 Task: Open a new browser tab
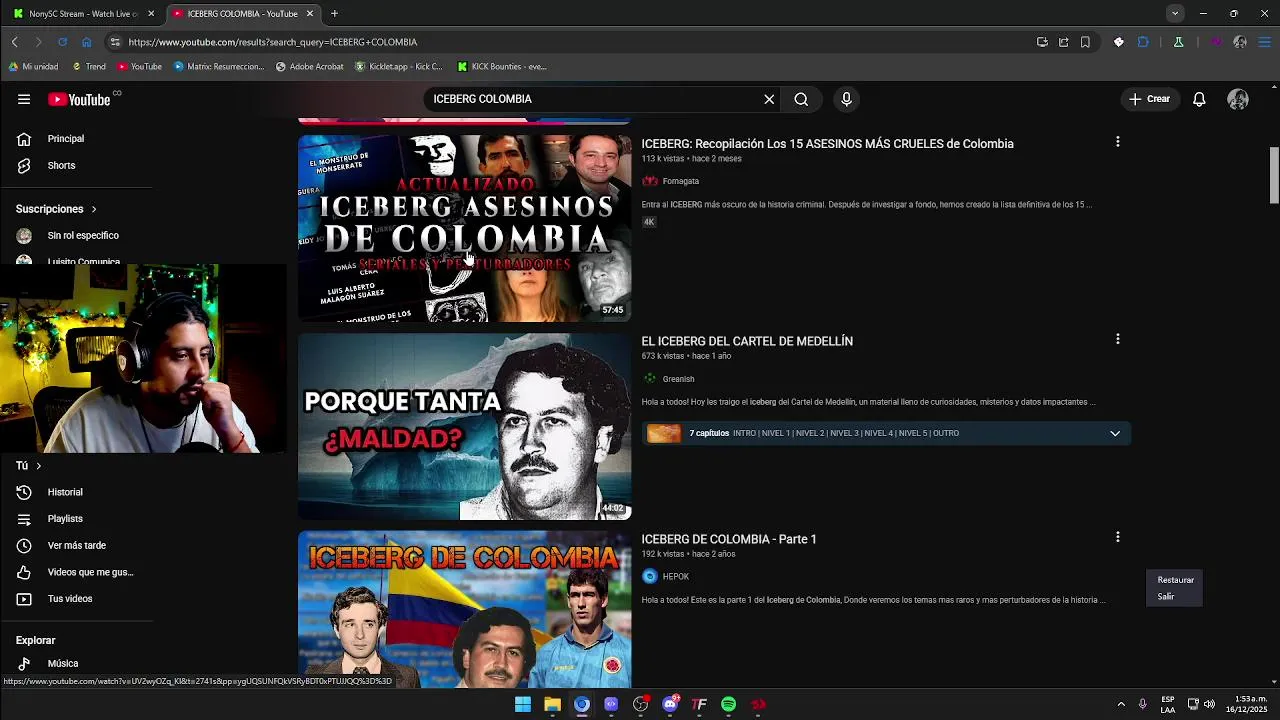(x=334, y=14)
